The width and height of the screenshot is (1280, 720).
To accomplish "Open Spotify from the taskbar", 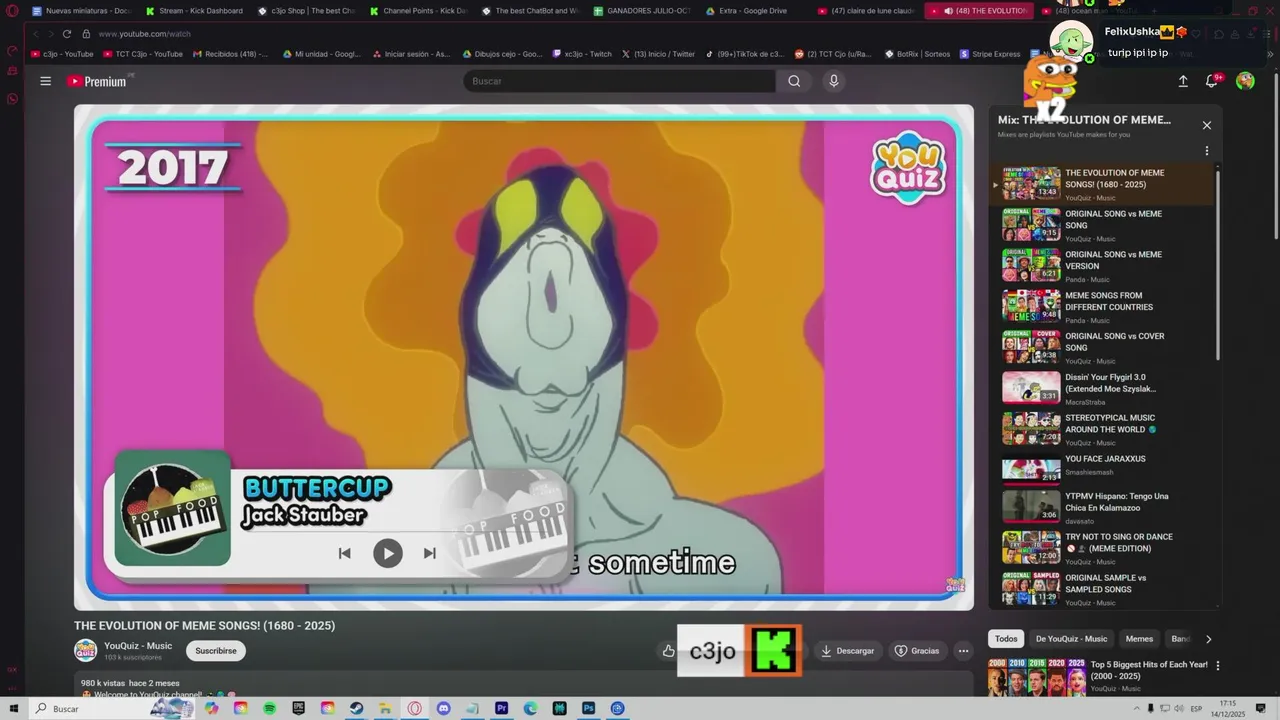I will pos(270,708).
